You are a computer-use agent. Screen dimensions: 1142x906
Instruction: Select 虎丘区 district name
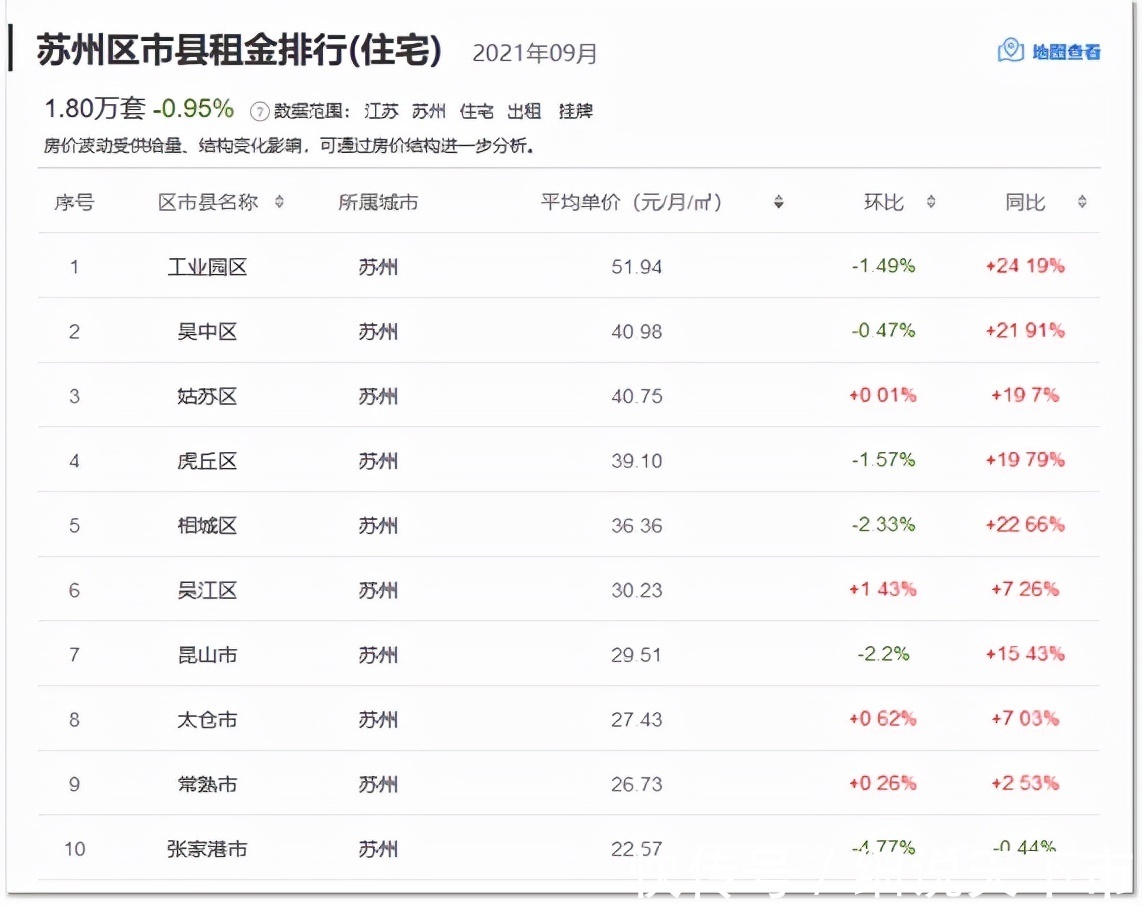(208, 461)
